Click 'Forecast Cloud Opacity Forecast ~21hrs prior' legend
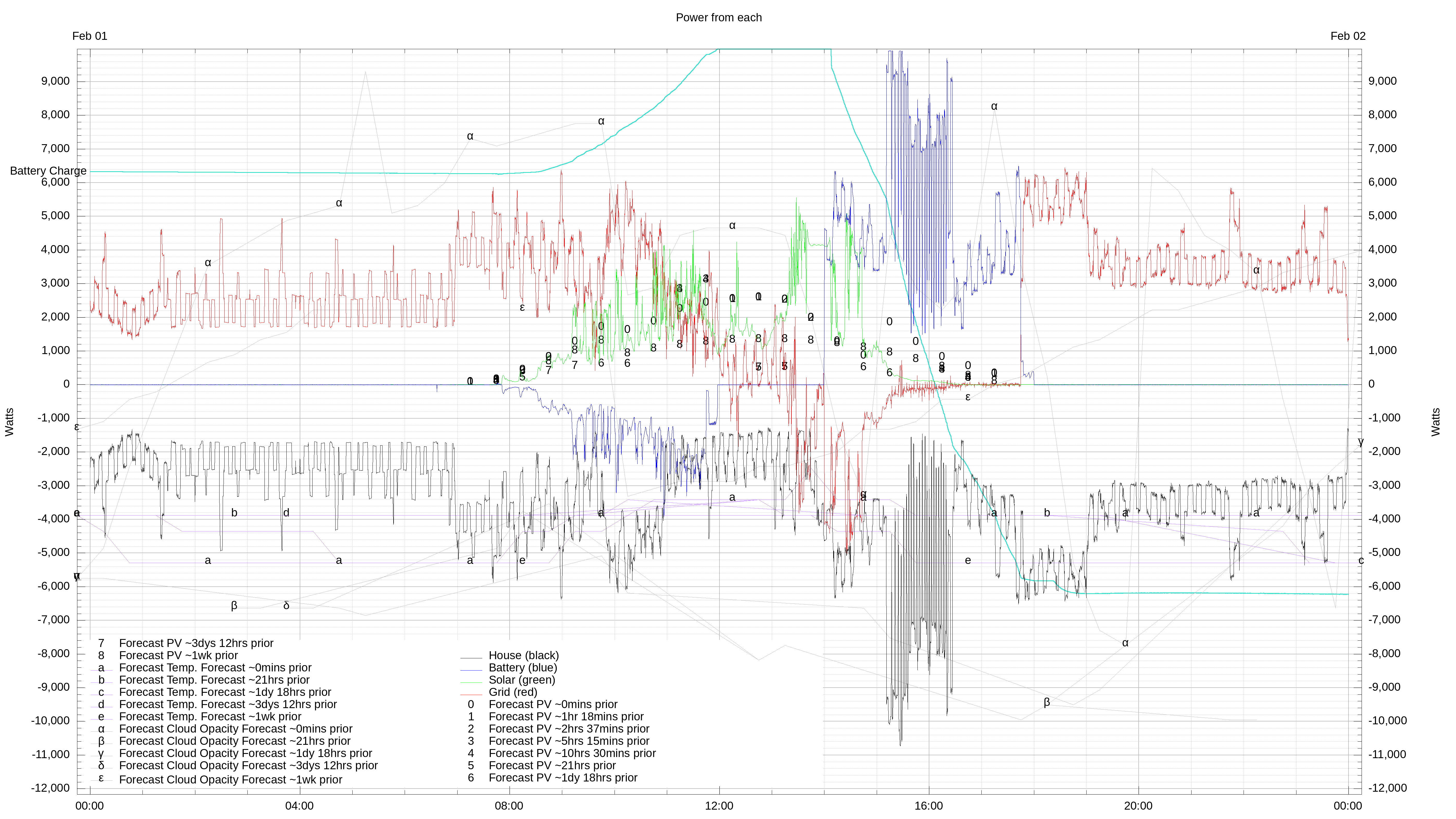The height and width of the screenshot is (819, 1456). 235,742
